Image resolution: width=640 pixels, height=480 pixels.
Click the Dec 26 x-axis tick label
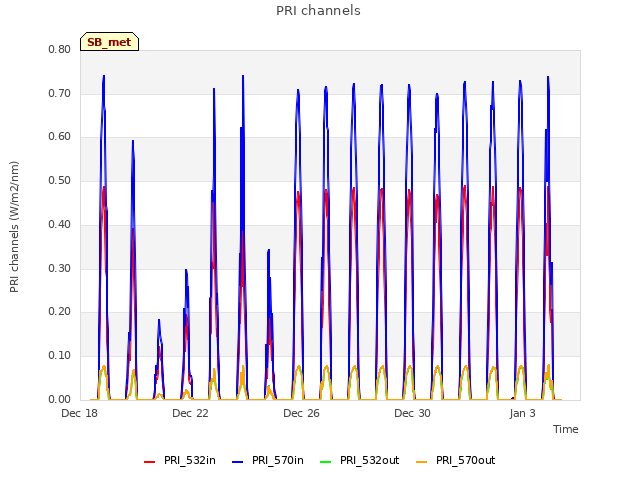(301, 413)
